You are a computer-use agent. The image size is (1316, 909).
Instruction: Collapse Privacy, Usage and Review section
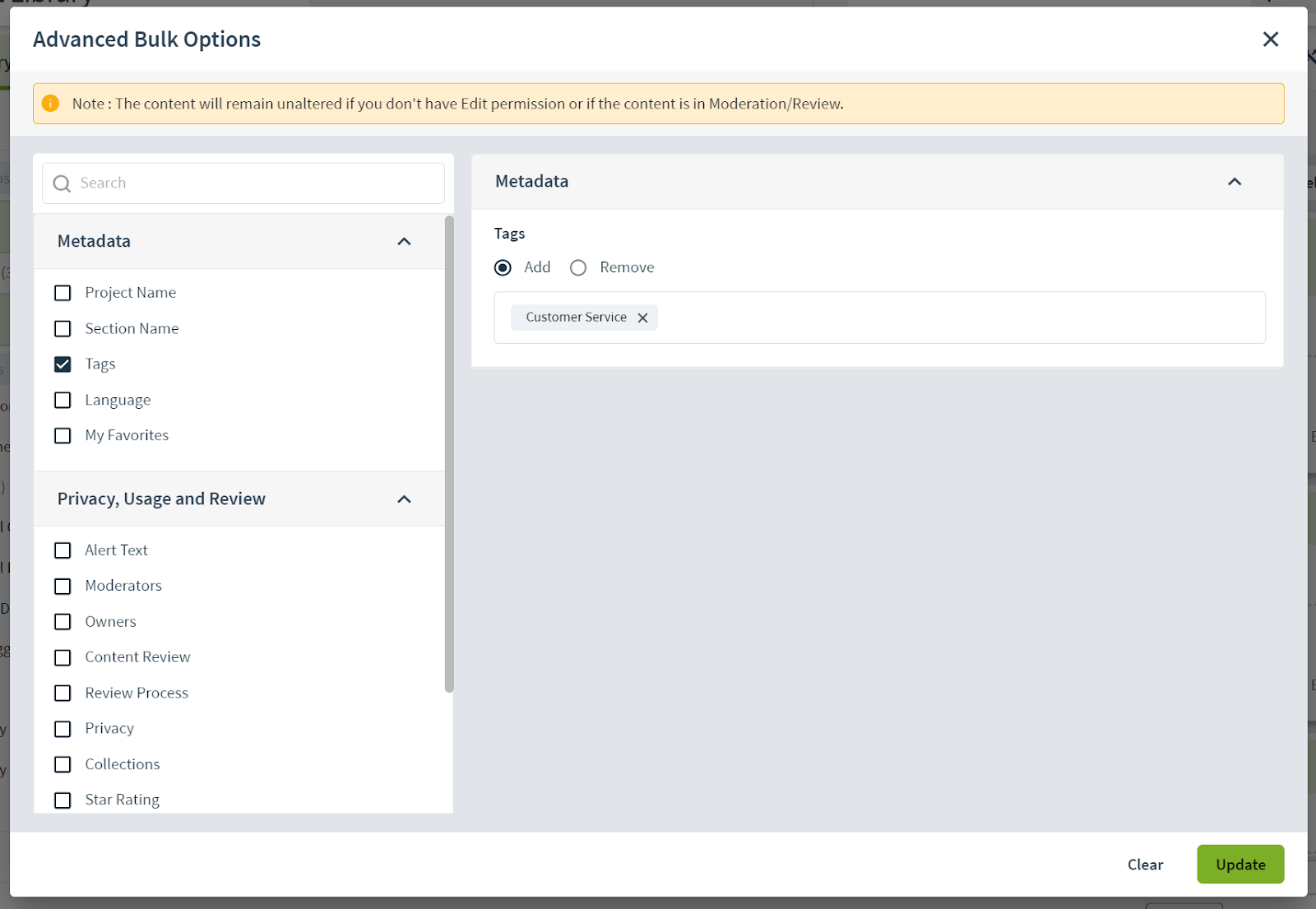pyautogui.click(x=404, y=499)
